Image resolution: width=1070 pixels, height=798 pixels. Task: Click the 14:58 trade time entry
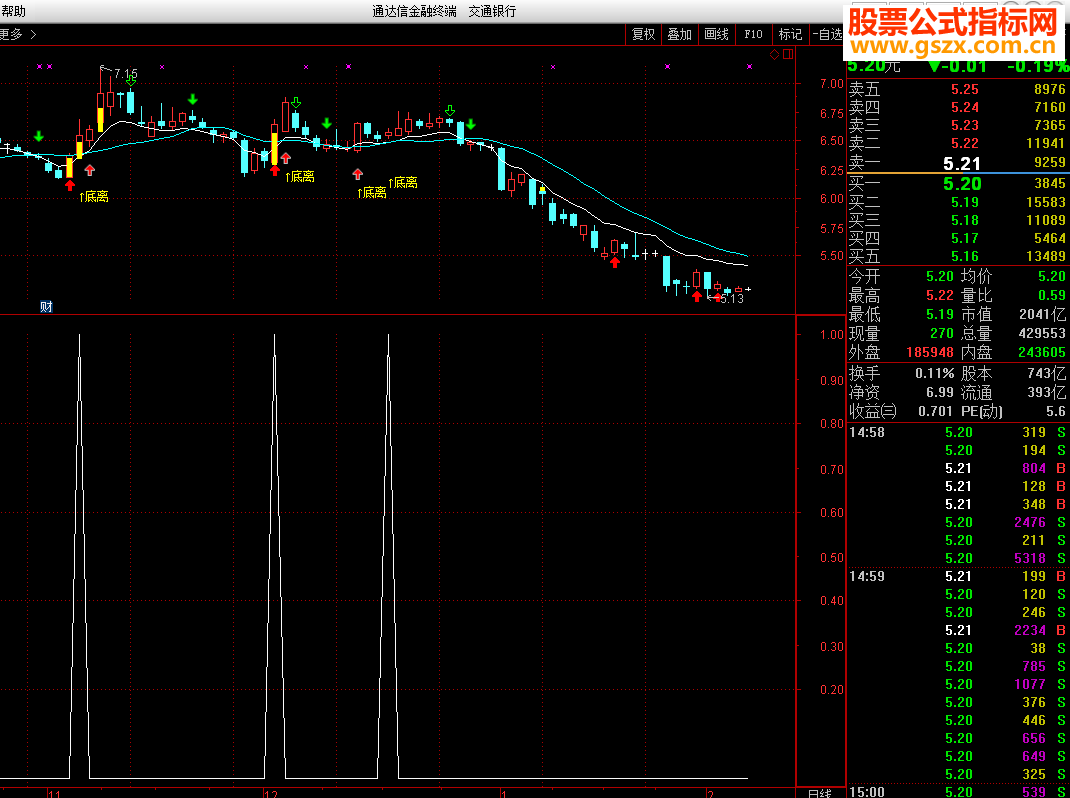[x=867, y=432]
